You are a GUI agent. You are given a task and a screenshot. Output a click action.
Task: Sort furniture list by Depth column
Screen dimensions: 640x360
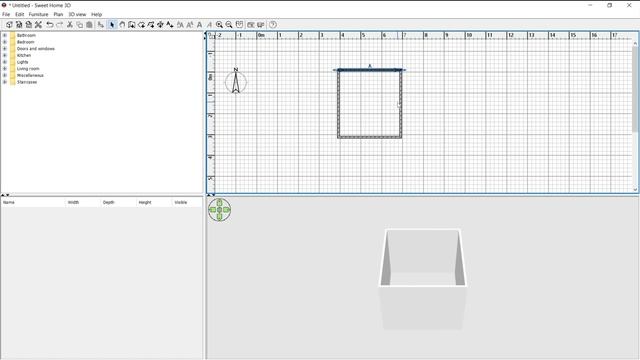click(119, 202)
